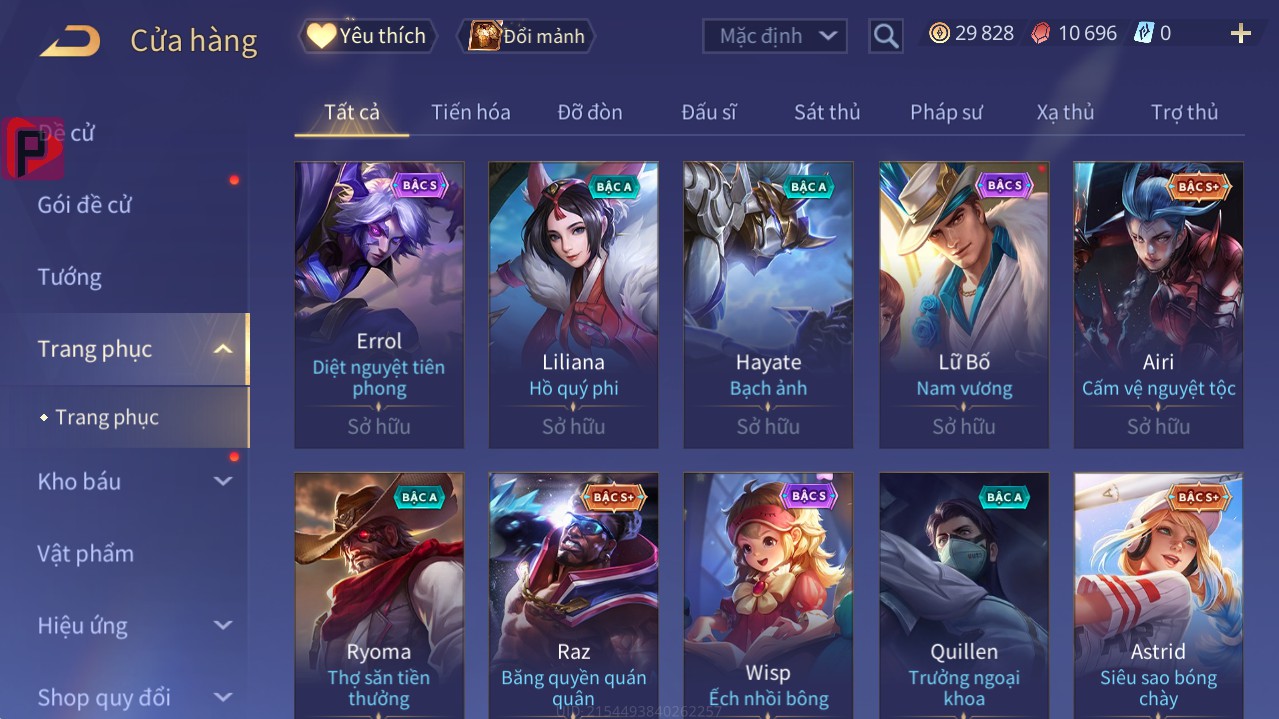Image resolution: width=1279 pixels, height=719 pixels.
Task: Click the blue quân huy voucher icon
Action: point(1143,33)
